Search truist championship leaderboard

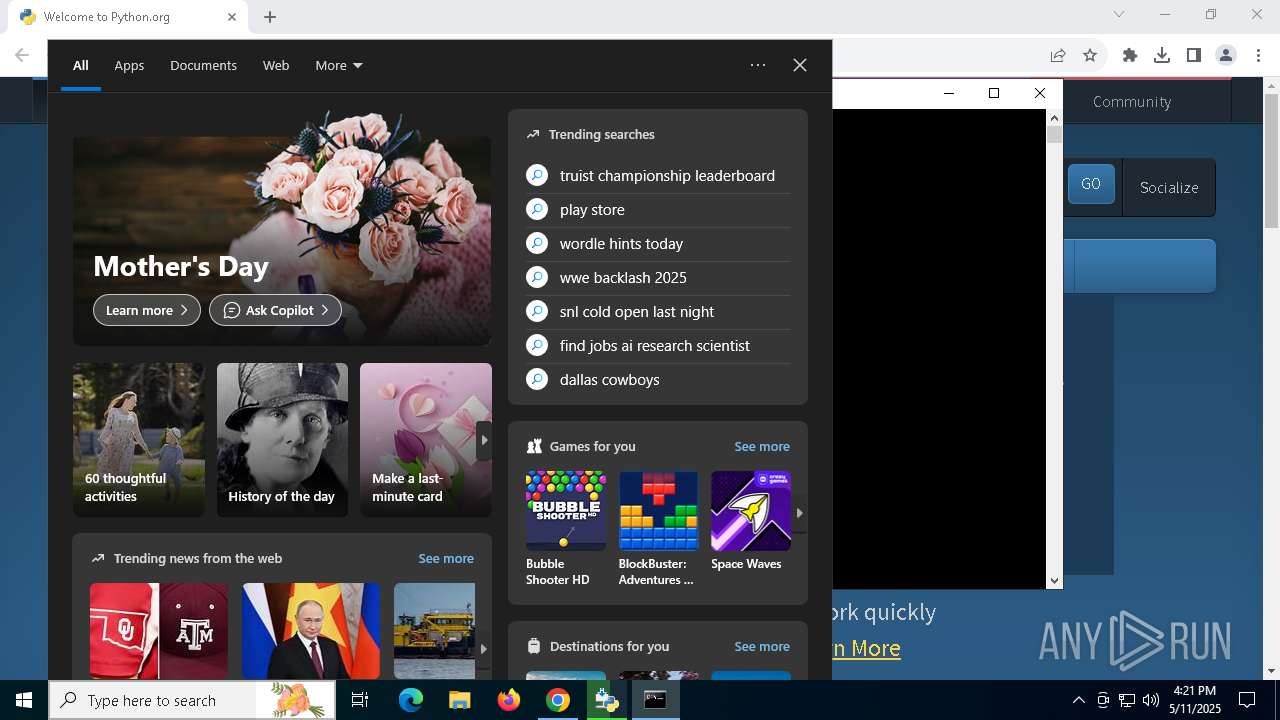pyautogui.click(x=658, y=176)
